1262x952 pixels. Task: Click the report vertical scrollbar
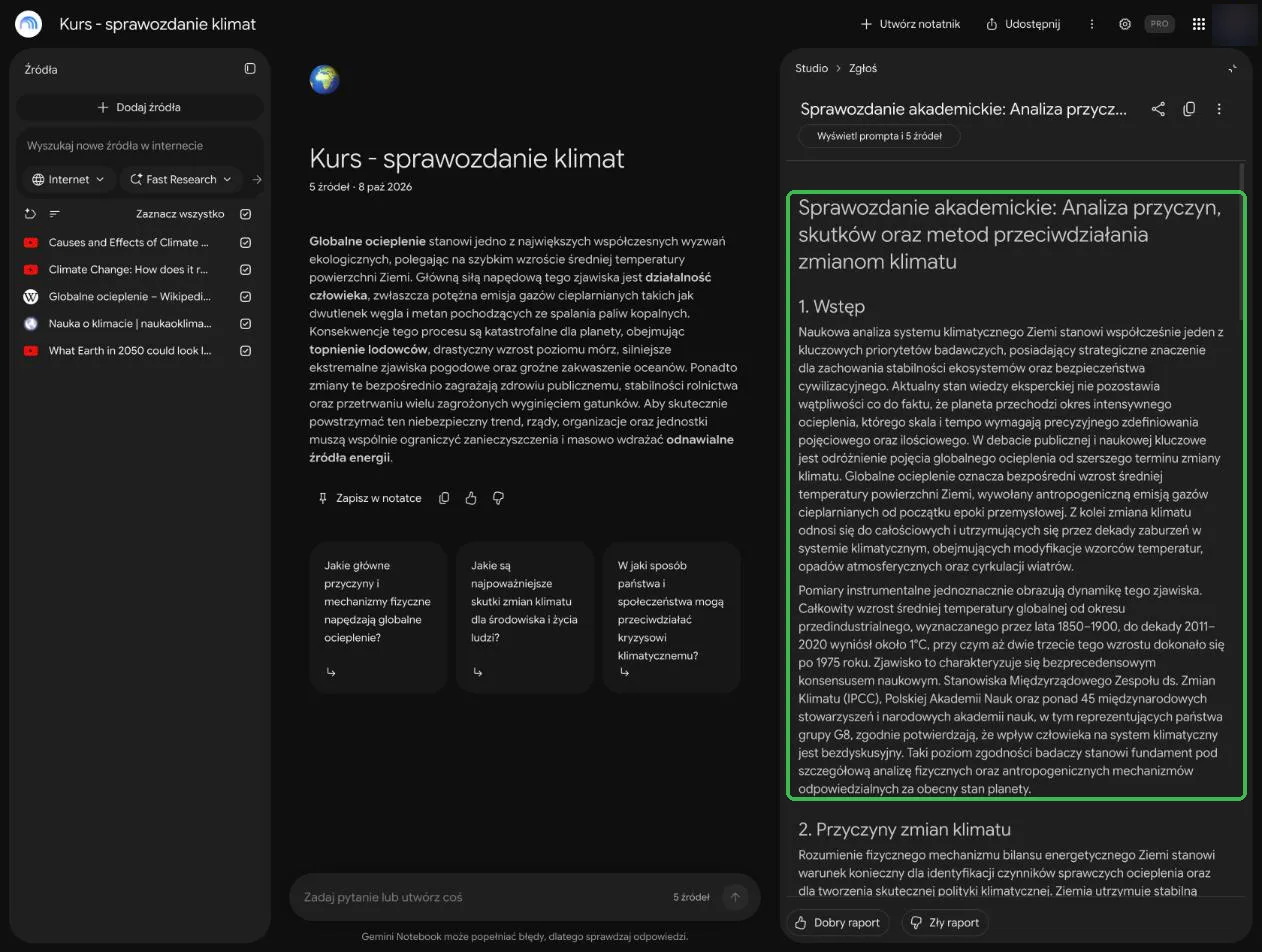click(x=1242, y=240)
